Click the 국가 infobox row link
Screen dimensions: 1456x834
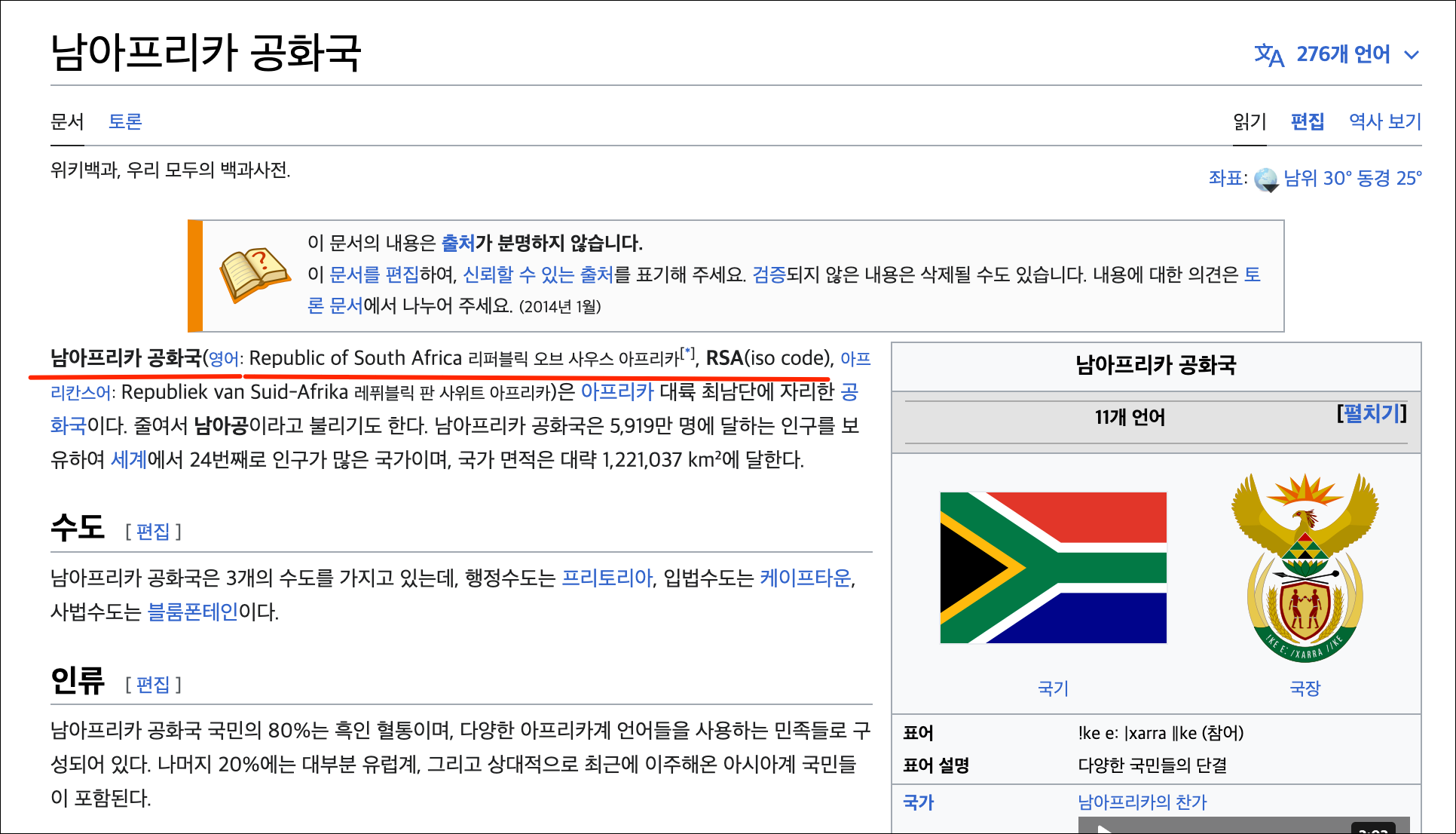(x=919, y=802)
